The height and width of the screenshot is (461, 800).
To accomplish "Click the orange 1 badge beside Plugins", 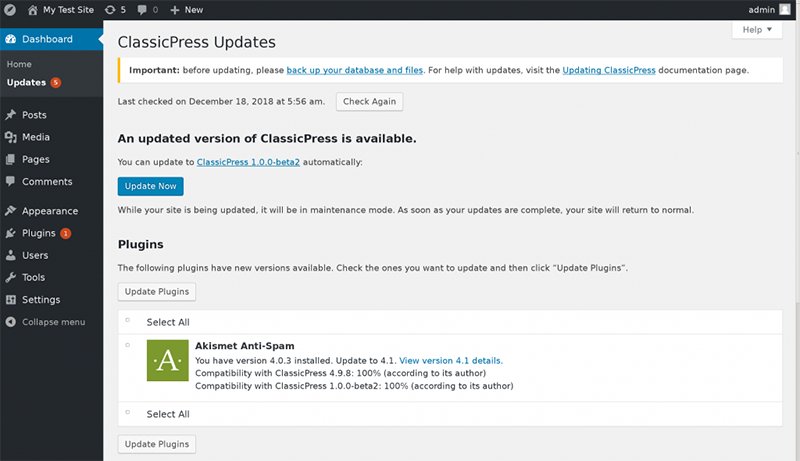I will click(65, 234).
